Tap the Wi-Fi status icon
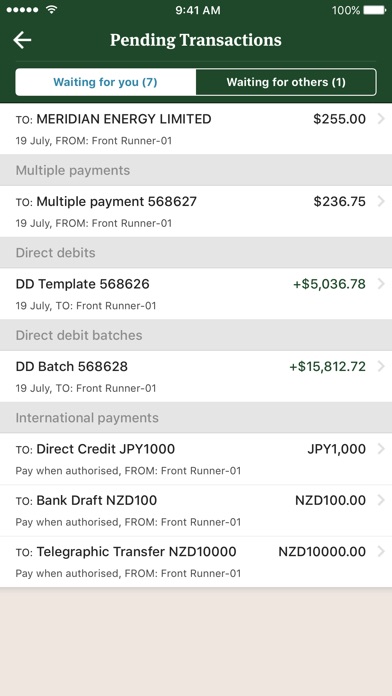 click(x=51, y=10)
